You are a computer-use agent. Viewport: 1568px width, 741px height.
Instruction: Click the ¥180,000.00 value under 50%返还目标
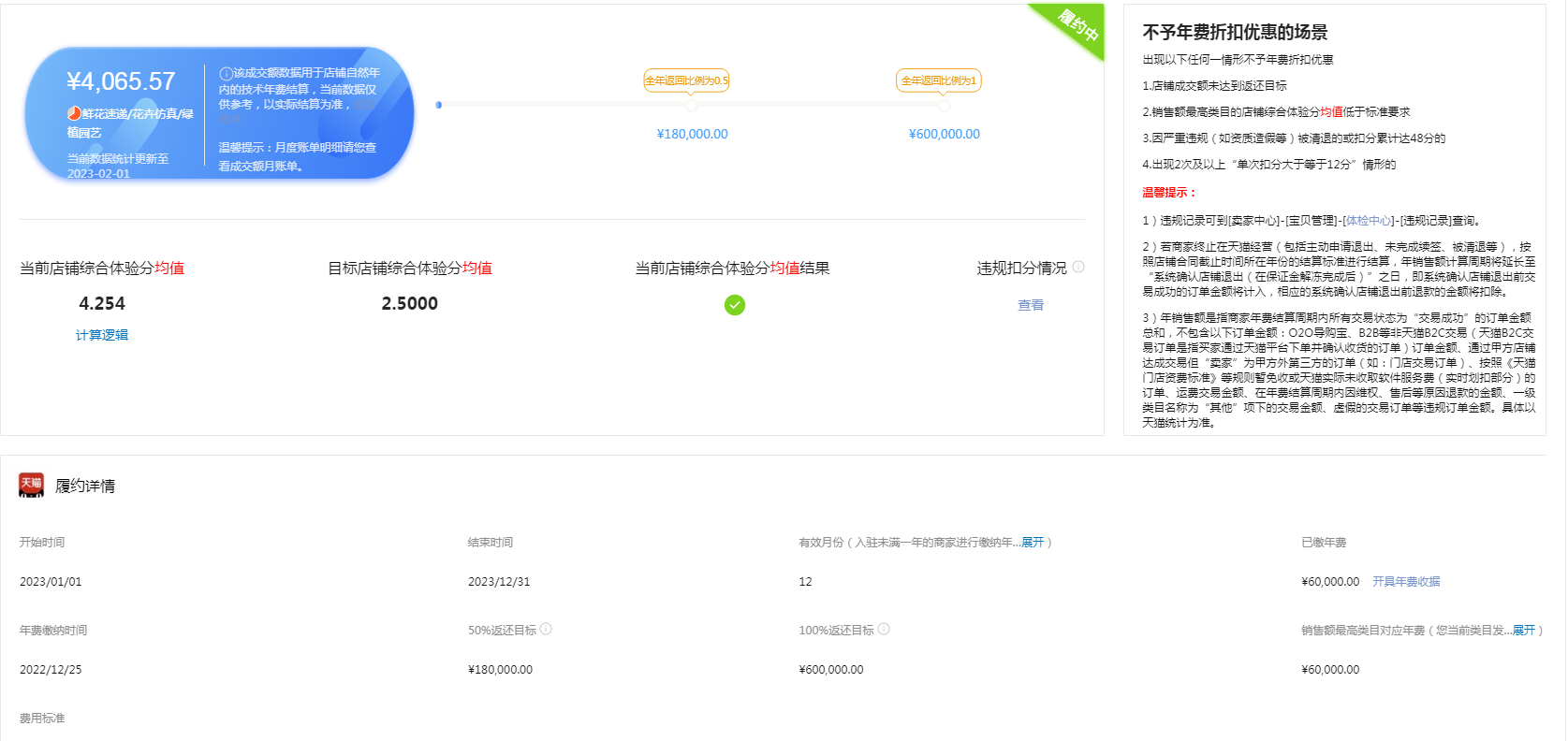click(x=500, y=670)
